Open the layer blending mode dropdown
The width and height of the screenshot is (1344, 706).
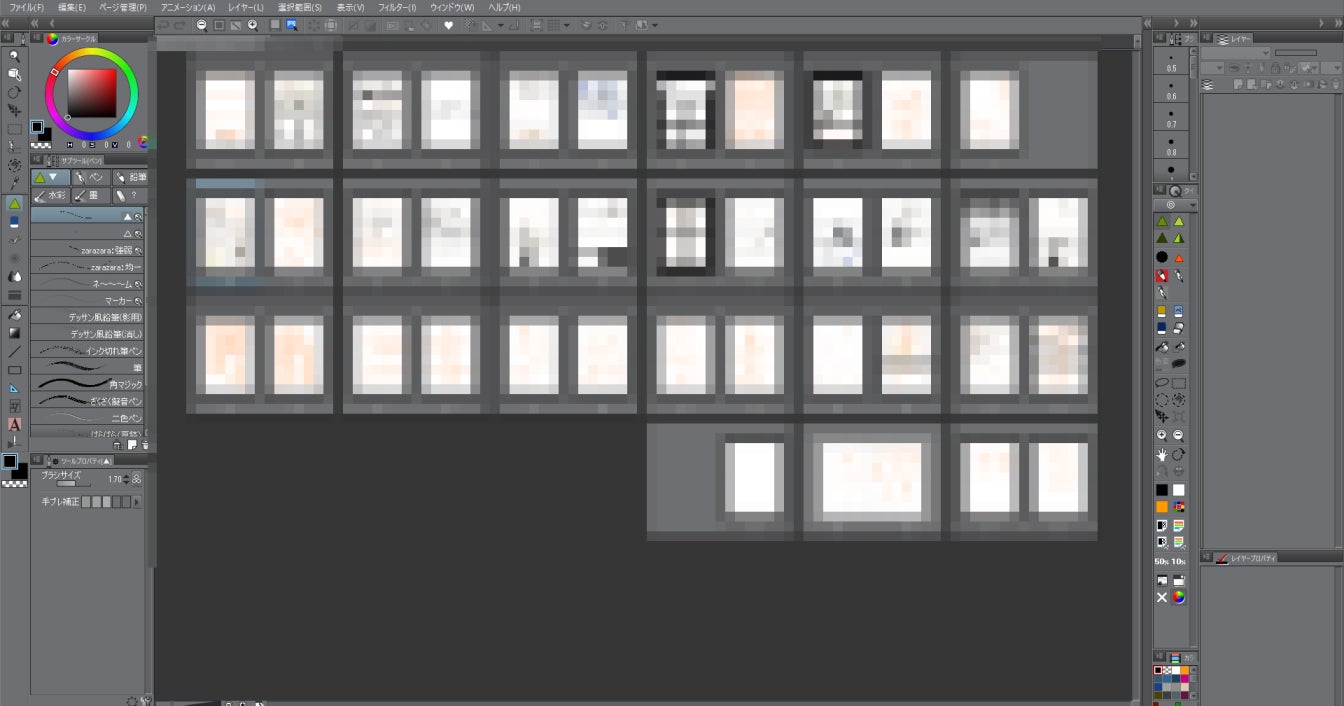(1236, 53)
